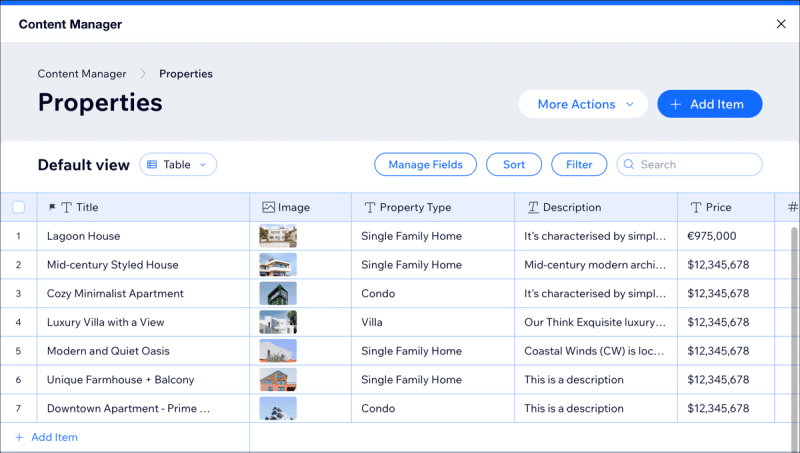Image resolution: width=800 pixels, height=453 pixels.
Task: Go to Content Manager breadcrumb
Action: (82, 74)
